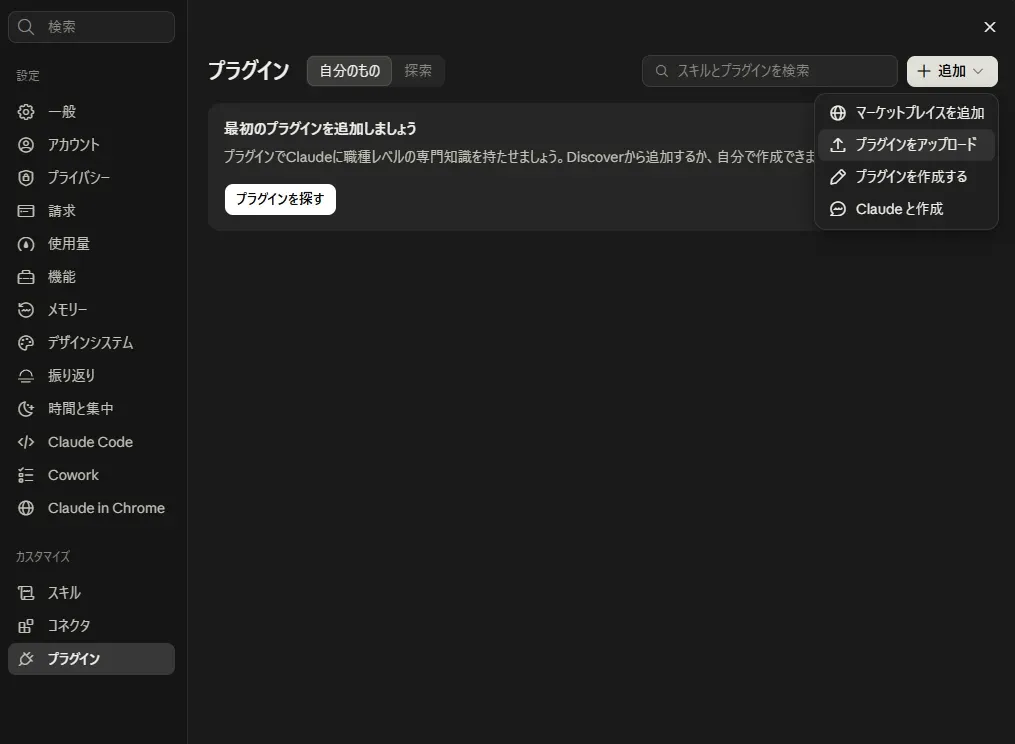Click the toolbox icon beside 機能

pos(26,277)
